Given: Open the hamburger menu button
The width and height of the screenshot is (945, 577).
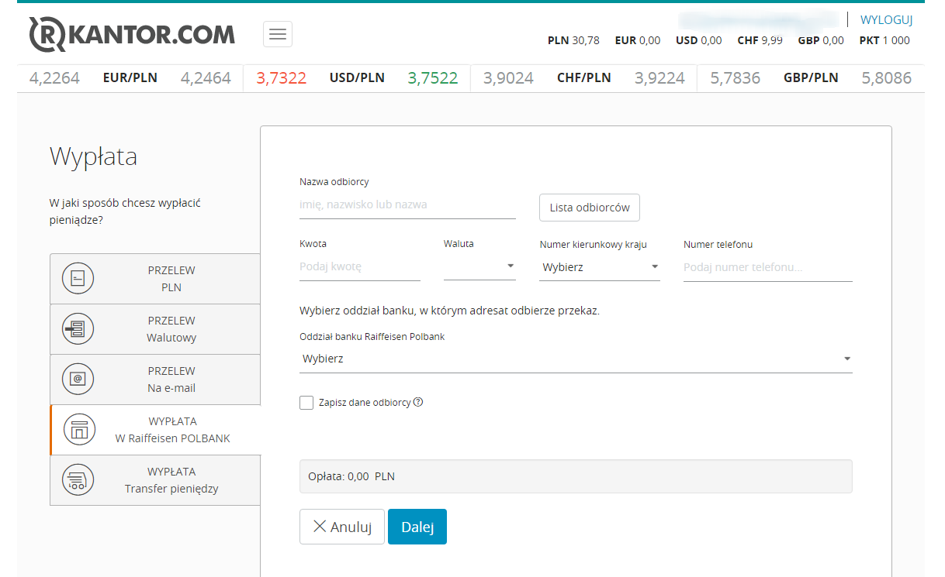Looking at the screenshot, I should click(x=278, y=34).
